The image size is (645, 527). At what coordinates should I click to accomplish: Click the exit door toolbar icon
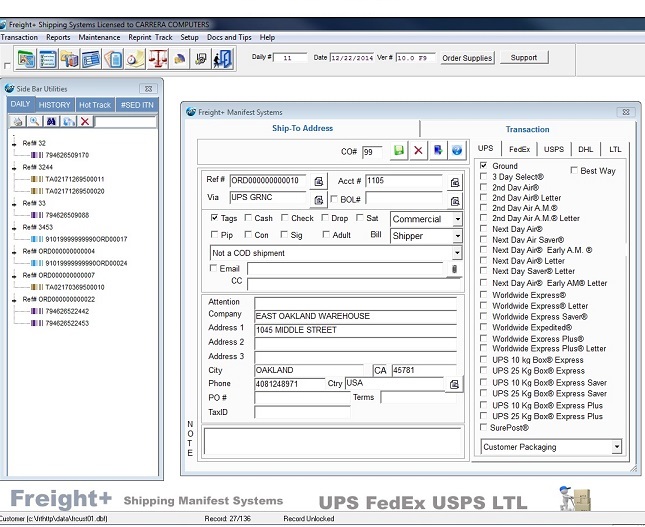tap(223, 59)
